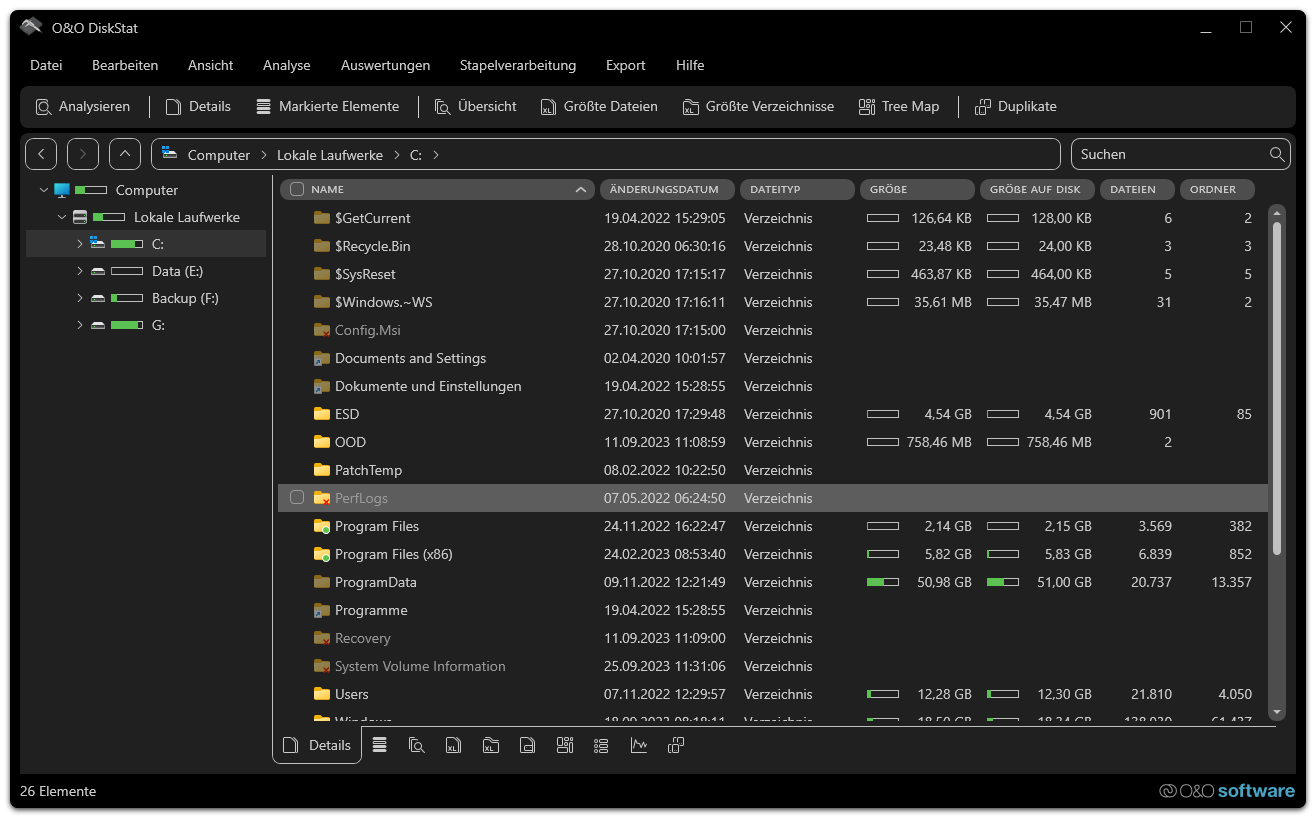The height and width of the screenshot is (818, 1316).
Task: Expand the G: drive tree node
Action: 80,325
